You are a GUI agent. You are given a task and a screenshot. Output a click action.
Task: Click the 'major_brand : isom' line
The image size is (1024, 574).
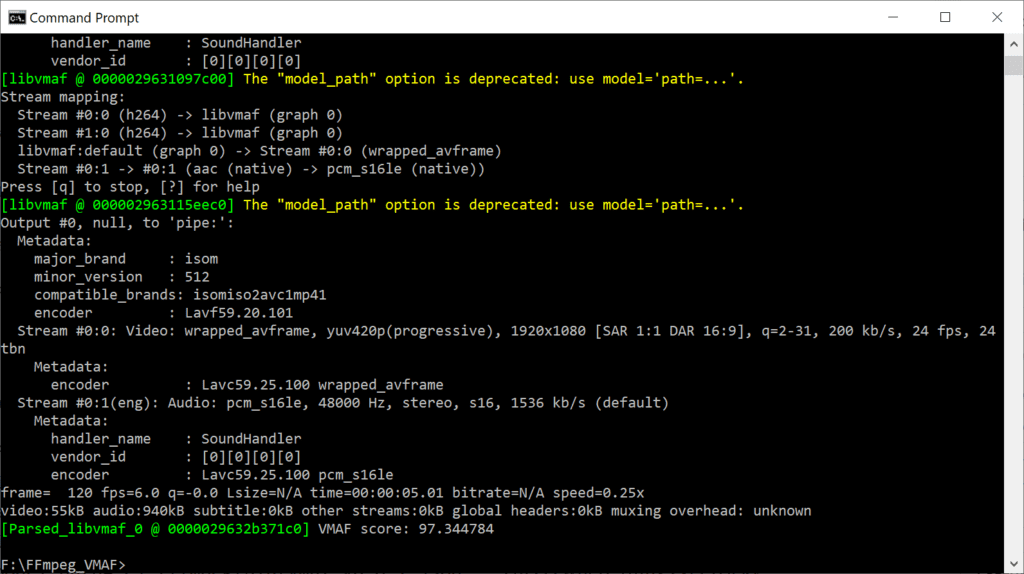[x=126, y=259]
